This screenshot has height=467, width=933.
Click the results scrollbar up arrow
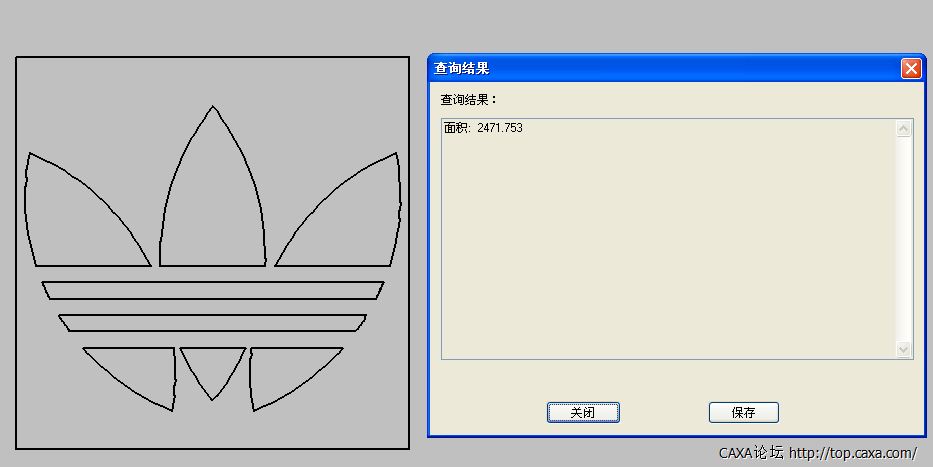[903, 128]
